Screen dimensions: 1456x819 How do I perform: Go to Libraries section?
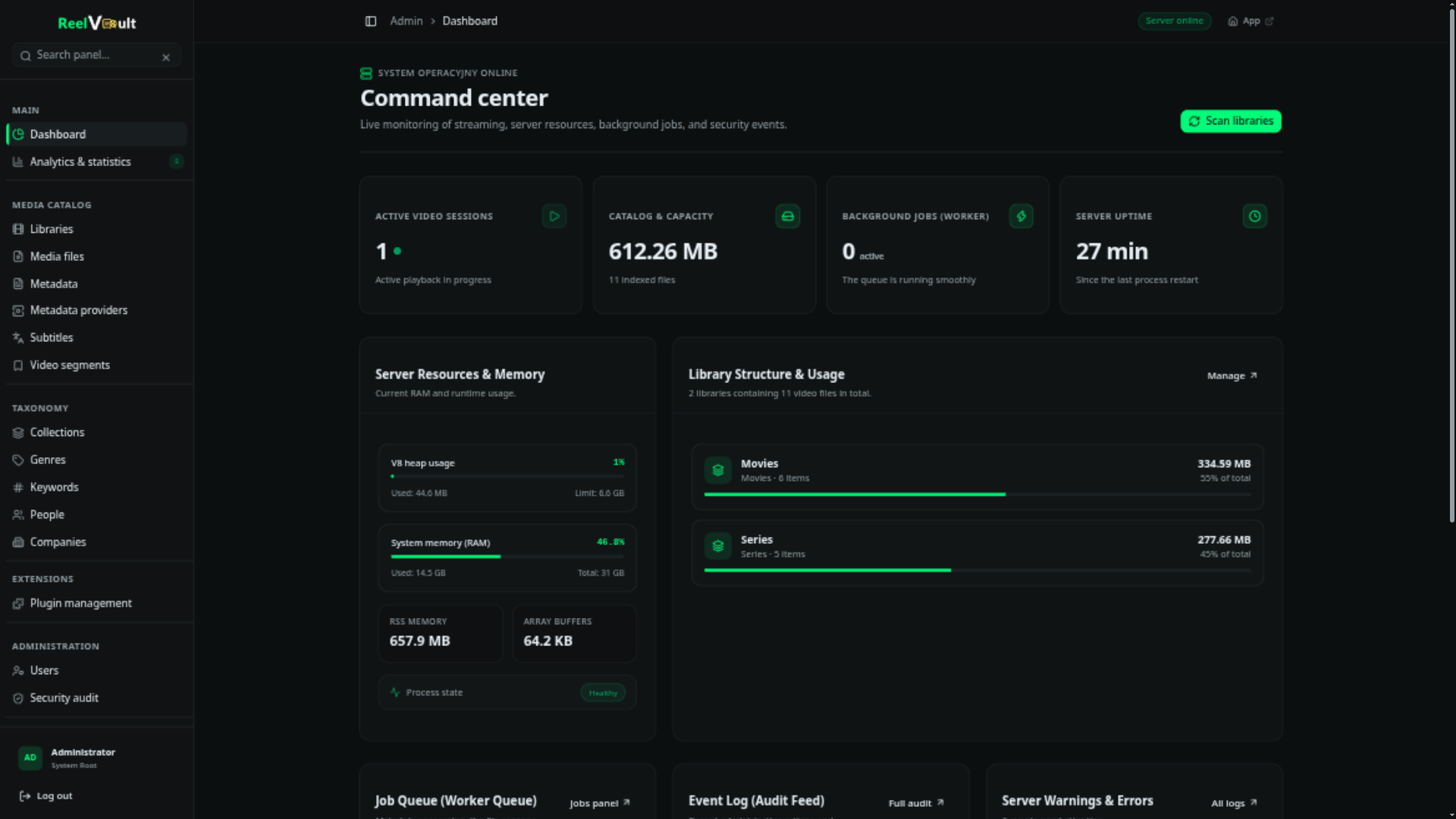pyautogui.click(x=96, y=229)
